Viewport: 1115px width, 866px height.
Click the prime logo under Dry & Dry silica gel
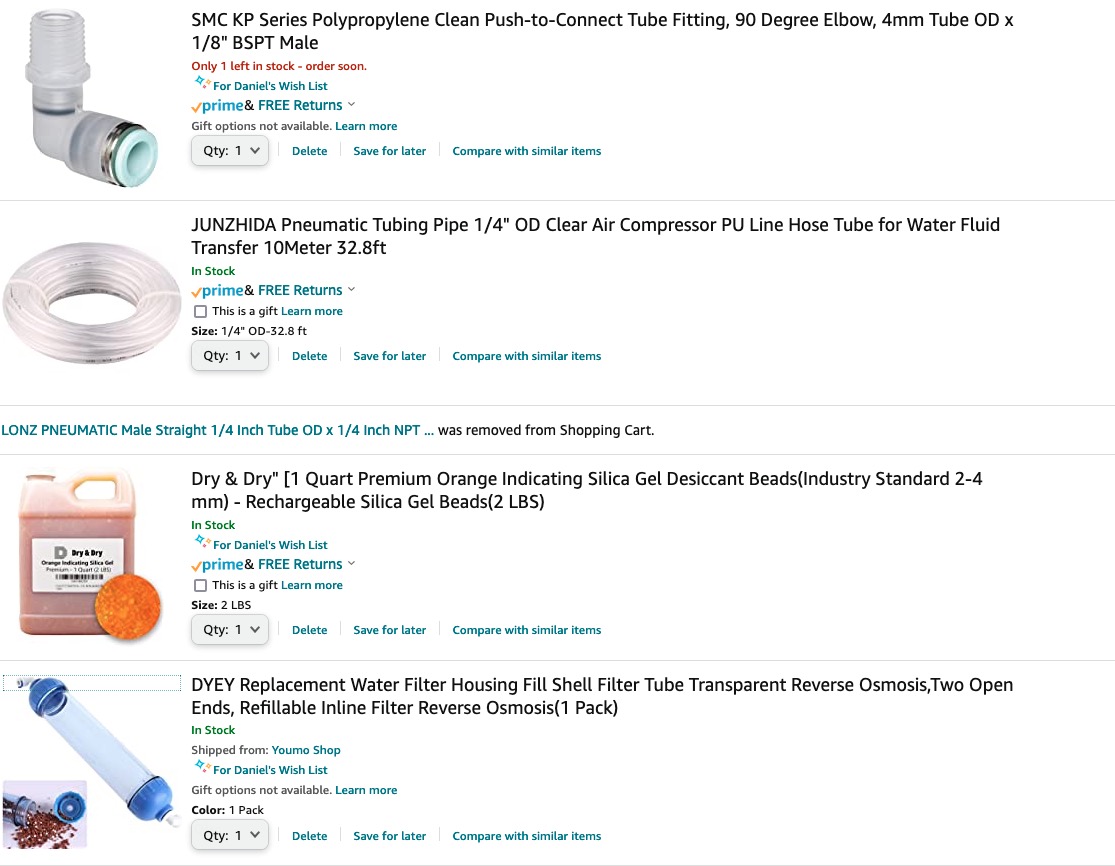click(x=218, y=565)
